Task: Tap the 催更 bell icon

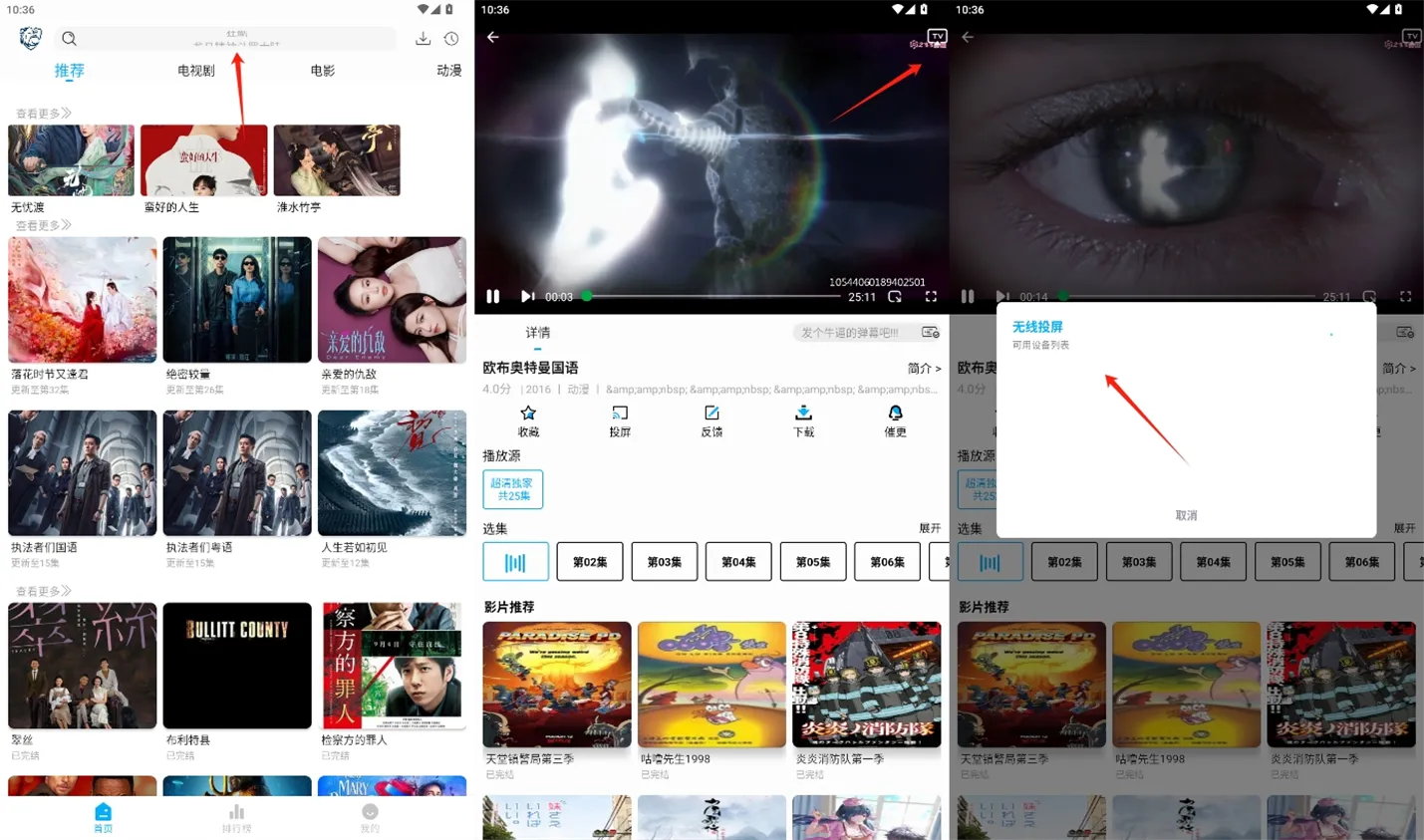Action: click(x=895, y=420)
